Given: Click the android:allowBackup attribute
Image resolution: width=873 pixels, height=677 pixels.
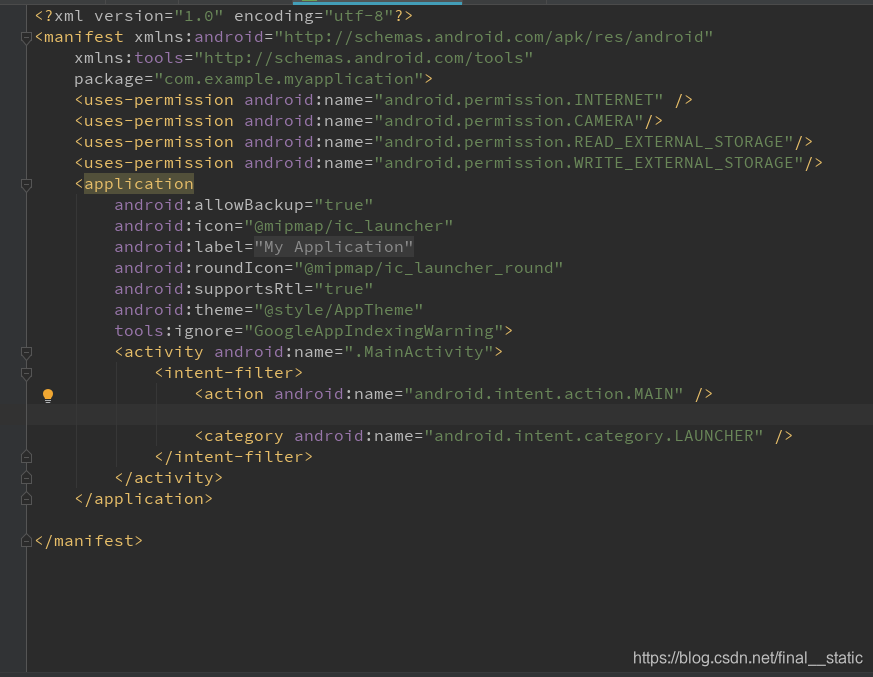Looking at the screenshot, I should coord(209,205).
